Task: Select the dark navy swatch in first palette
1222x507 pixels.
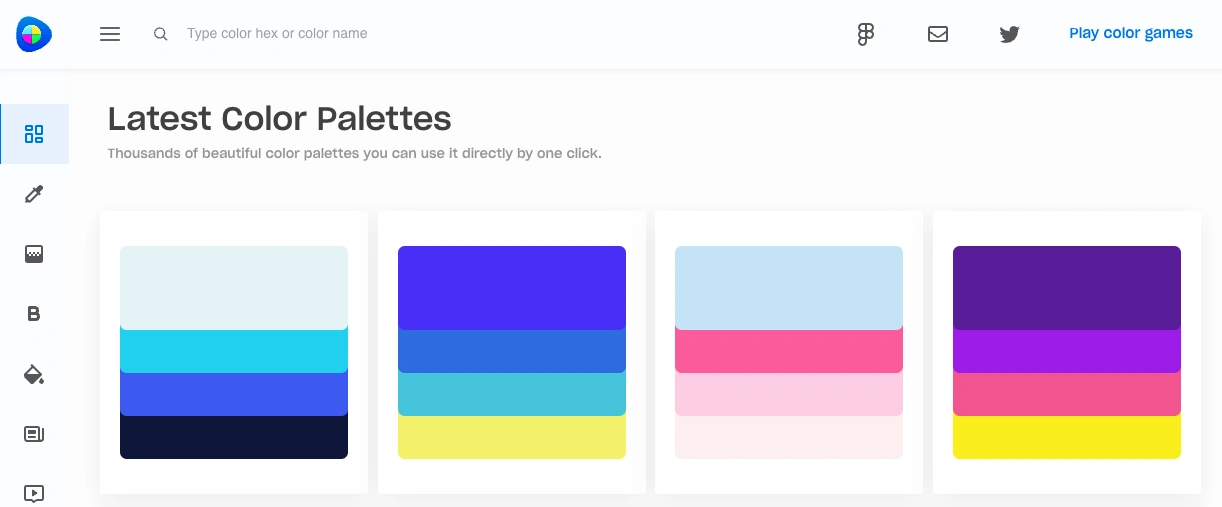Action: point(234,437)
